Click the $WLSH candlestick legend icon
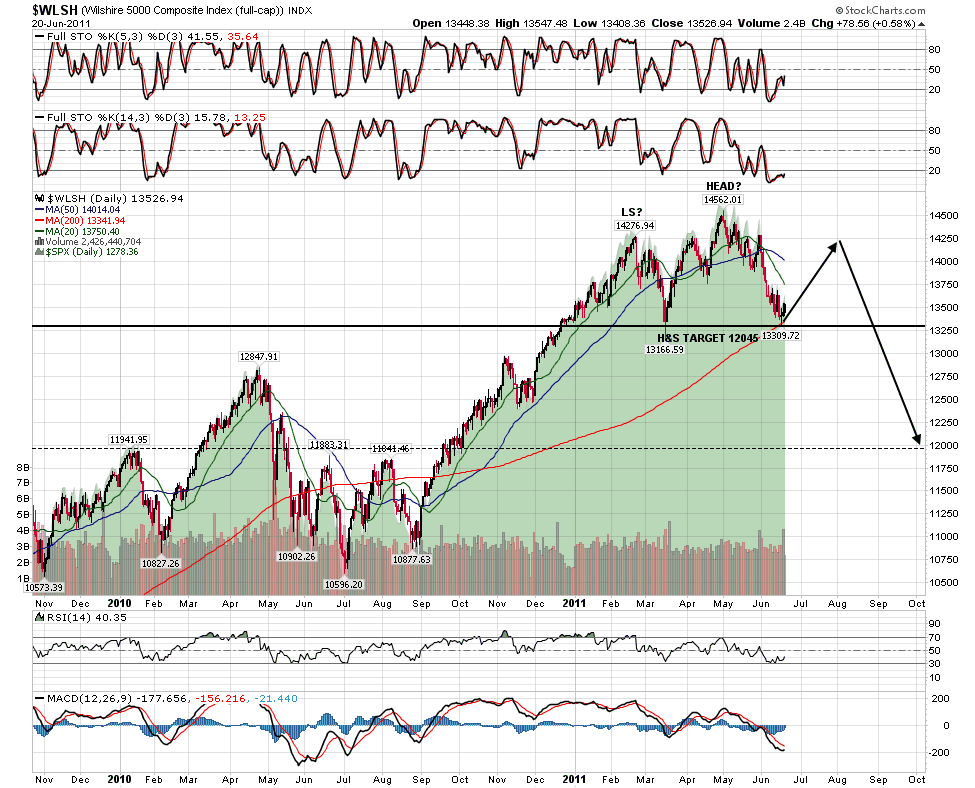The height and width of the screenshot is (788, 975). [40, 199]
